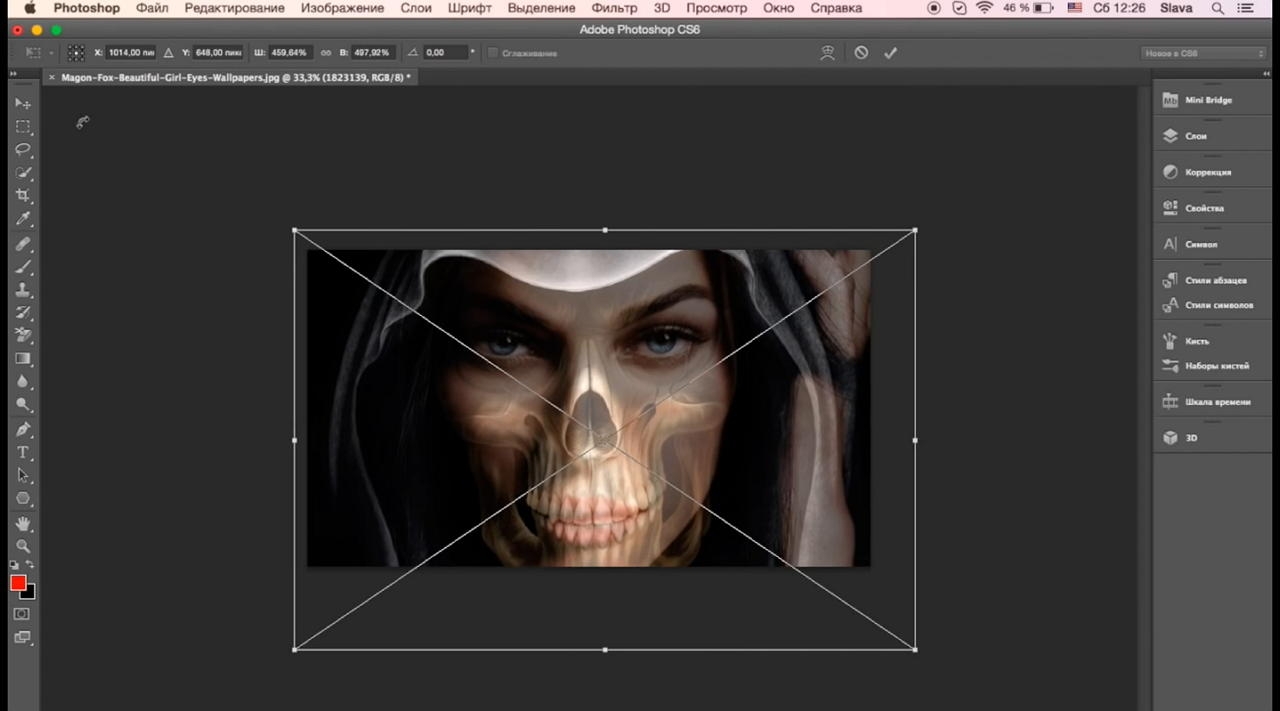Open the Шкала времени panel
The width and height of the screenshot is (1280, 711).
click(x=1211, y=402)
